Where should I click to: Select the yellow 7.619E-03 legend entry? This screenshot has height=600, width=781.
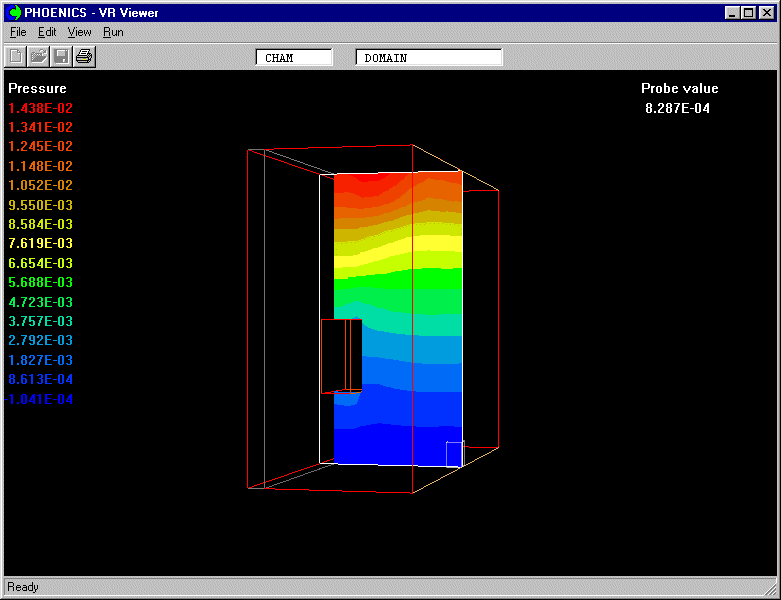(x=41, y=243)
